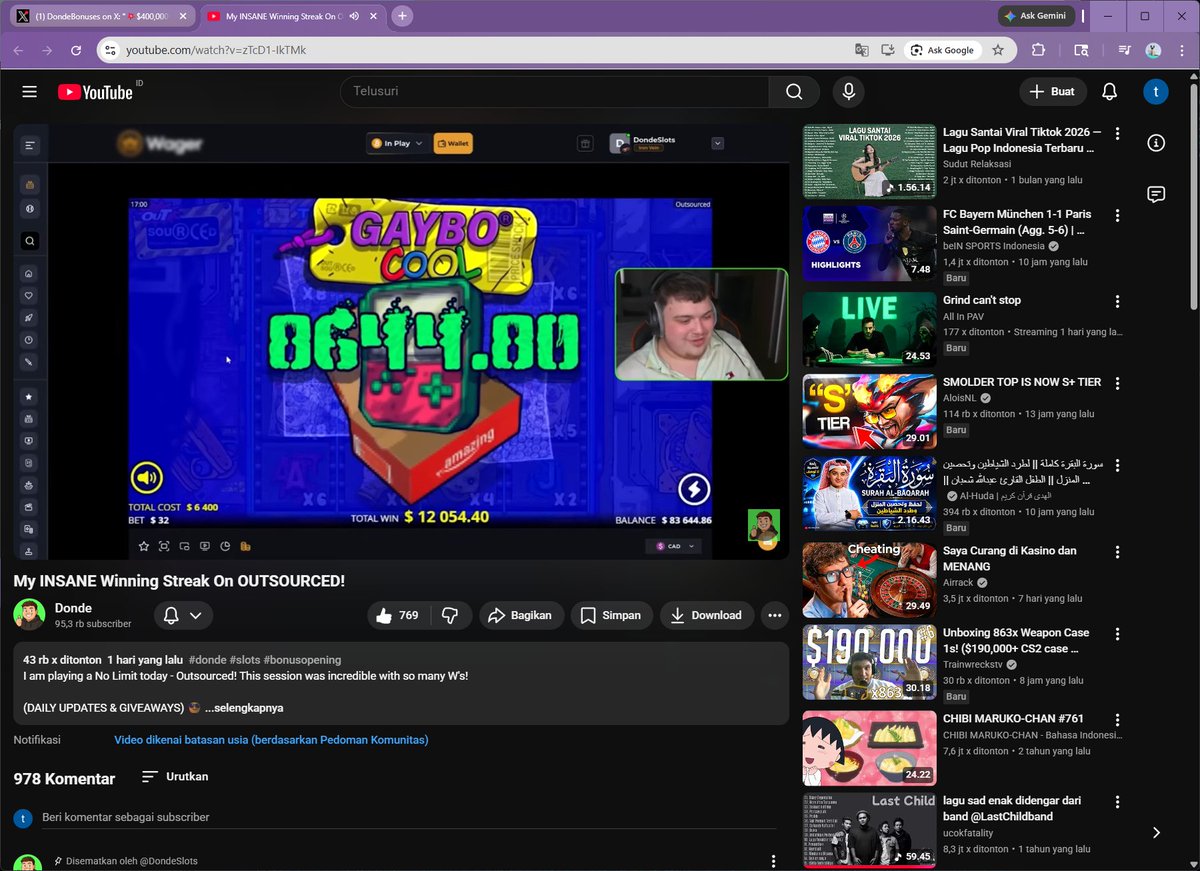Click Ask Google lens button
The height and width of the screenshot is (871, 1200).
[x=942, y=50]
